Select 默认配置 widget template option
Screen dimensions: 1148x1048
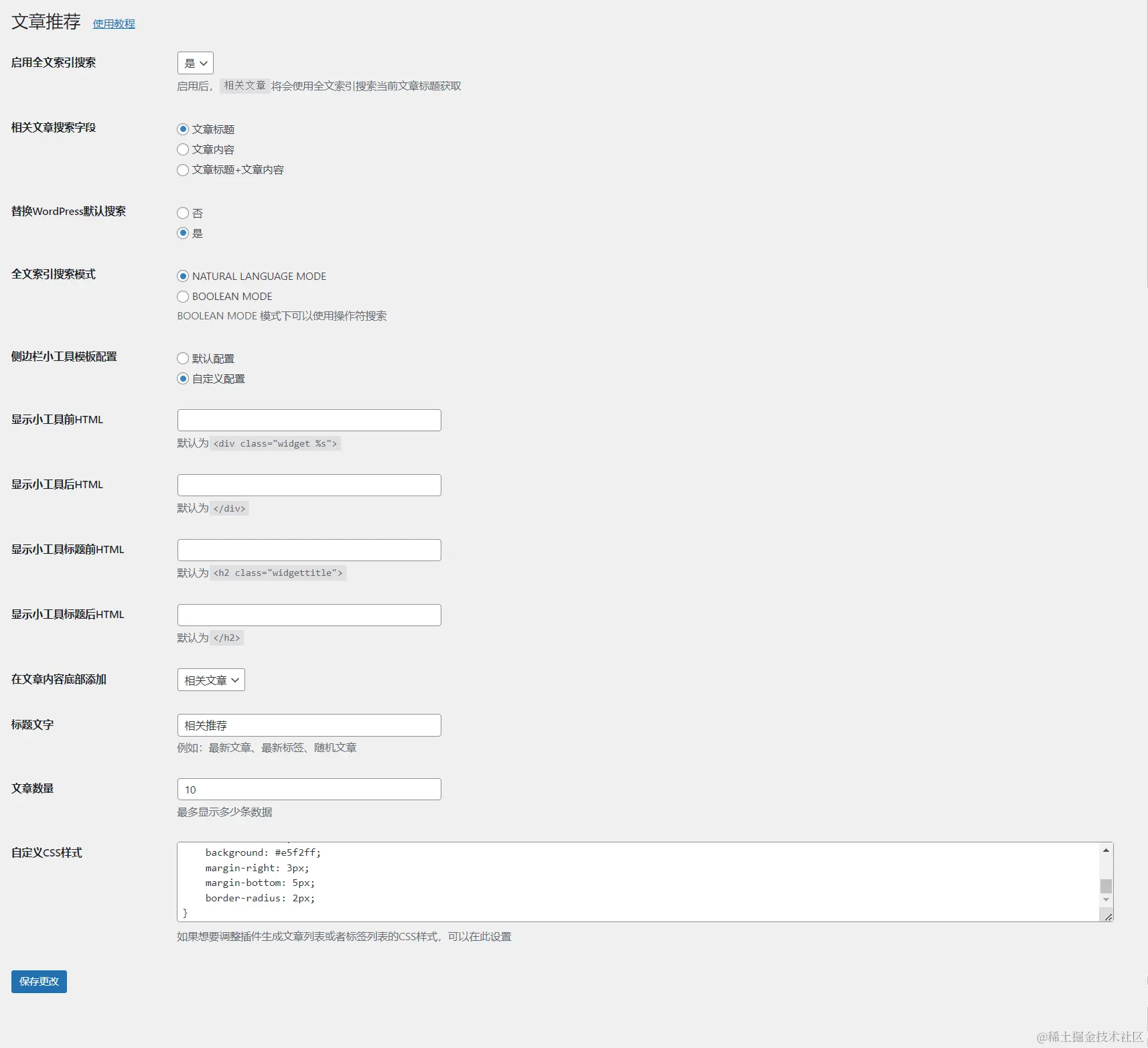(183, 358)
